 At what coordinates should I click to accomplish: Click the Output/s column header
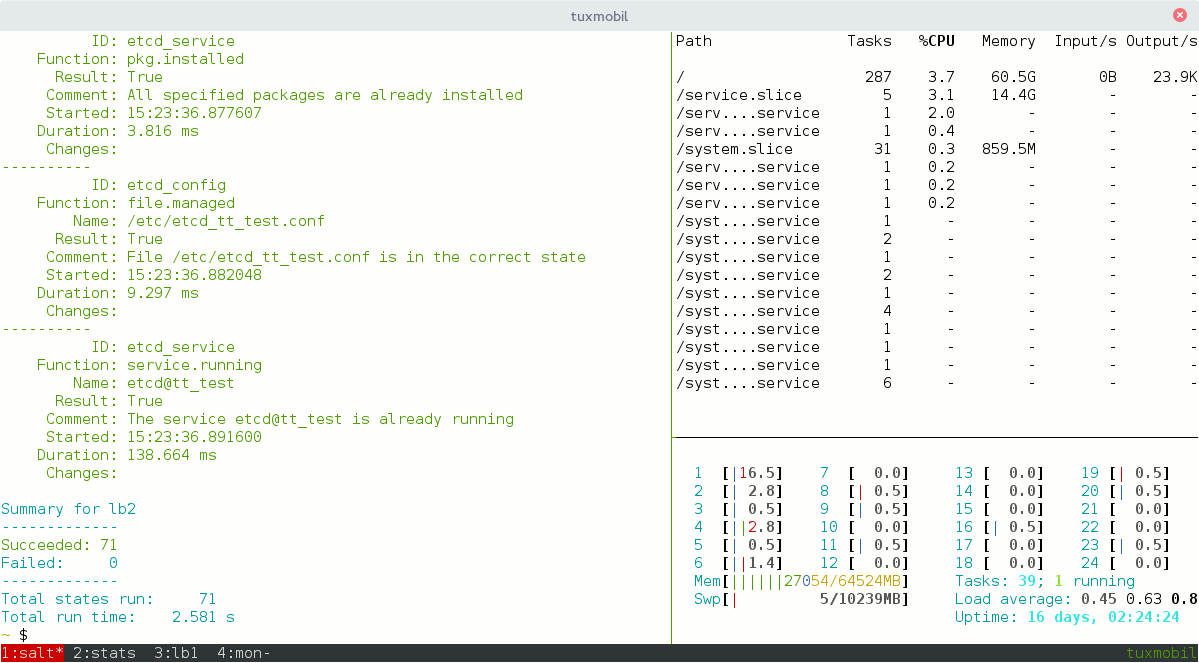tap(1161, 41)
